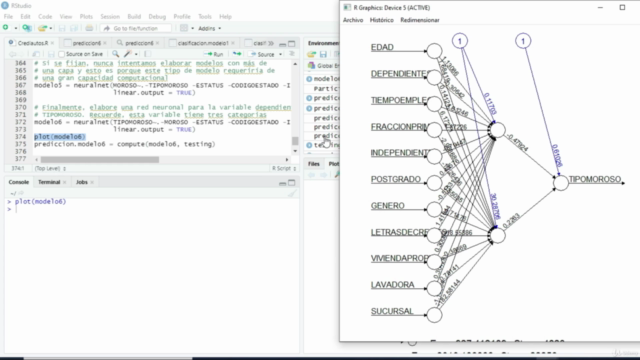640x360 pixels.
Task: Open the Tools menu
Action: tap(204, 17)
